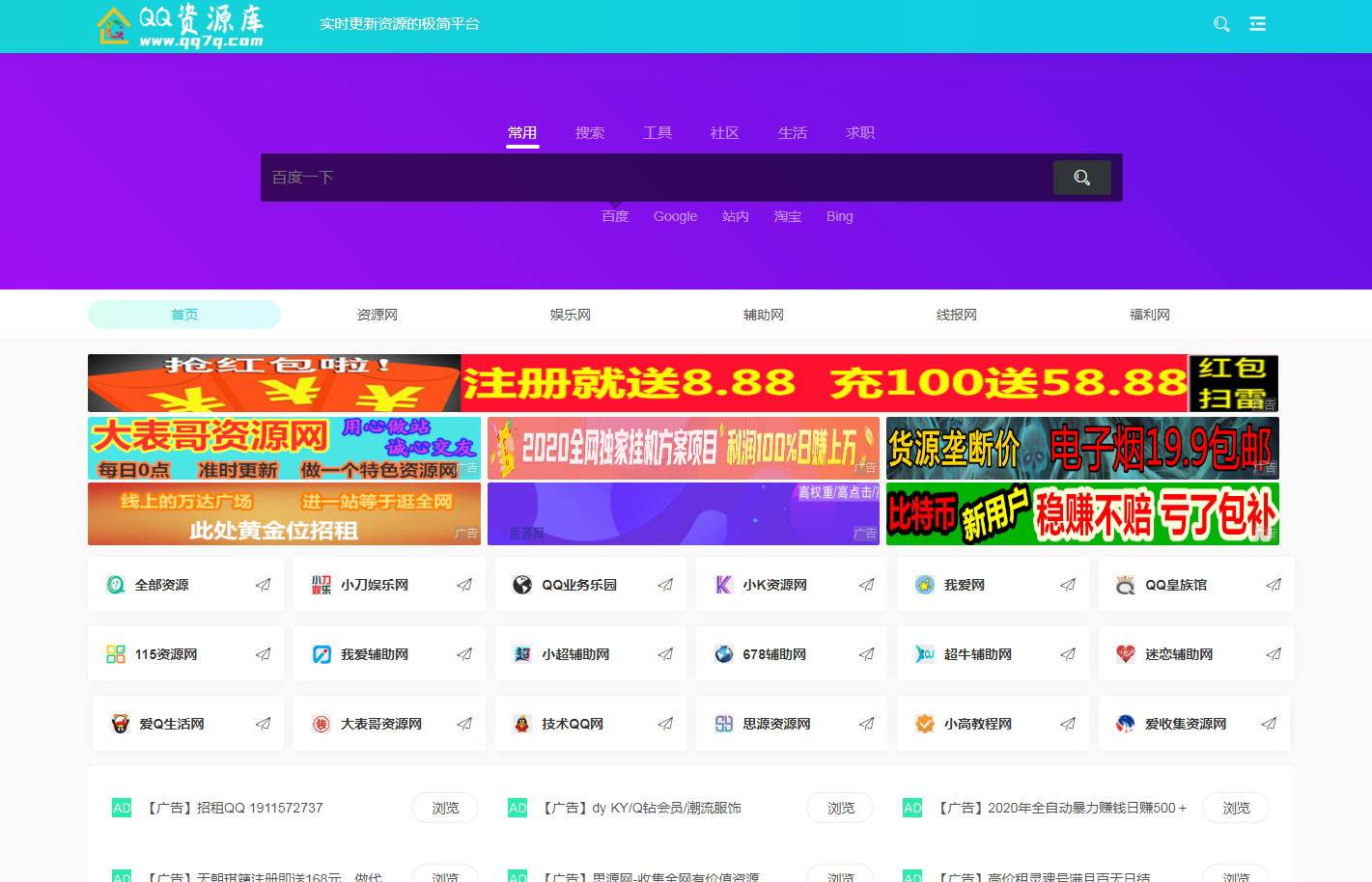Image resolution: width=1372 pixels, height=882 pixels.
Task: Select the Google search engine option
Action: click(675, 216)
